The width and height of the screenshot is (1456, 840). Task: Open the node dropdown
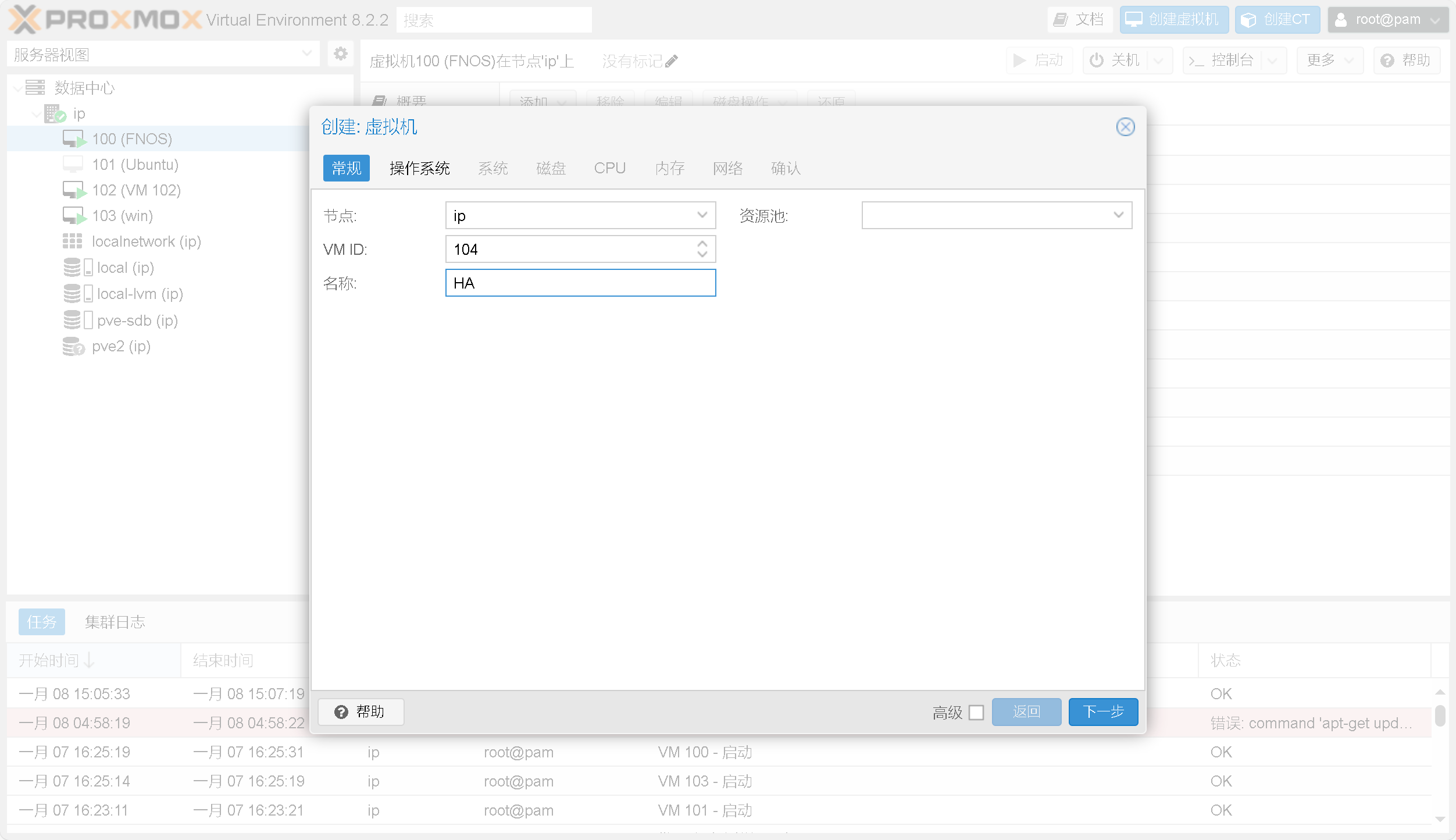702,215
